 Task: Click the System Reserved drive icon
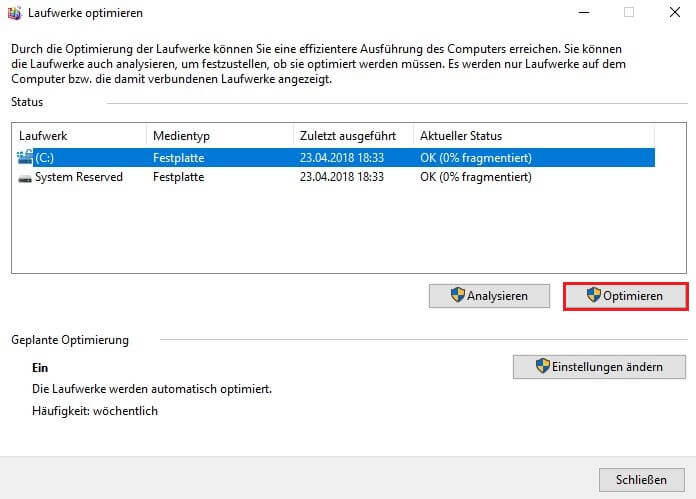[25, 178]
